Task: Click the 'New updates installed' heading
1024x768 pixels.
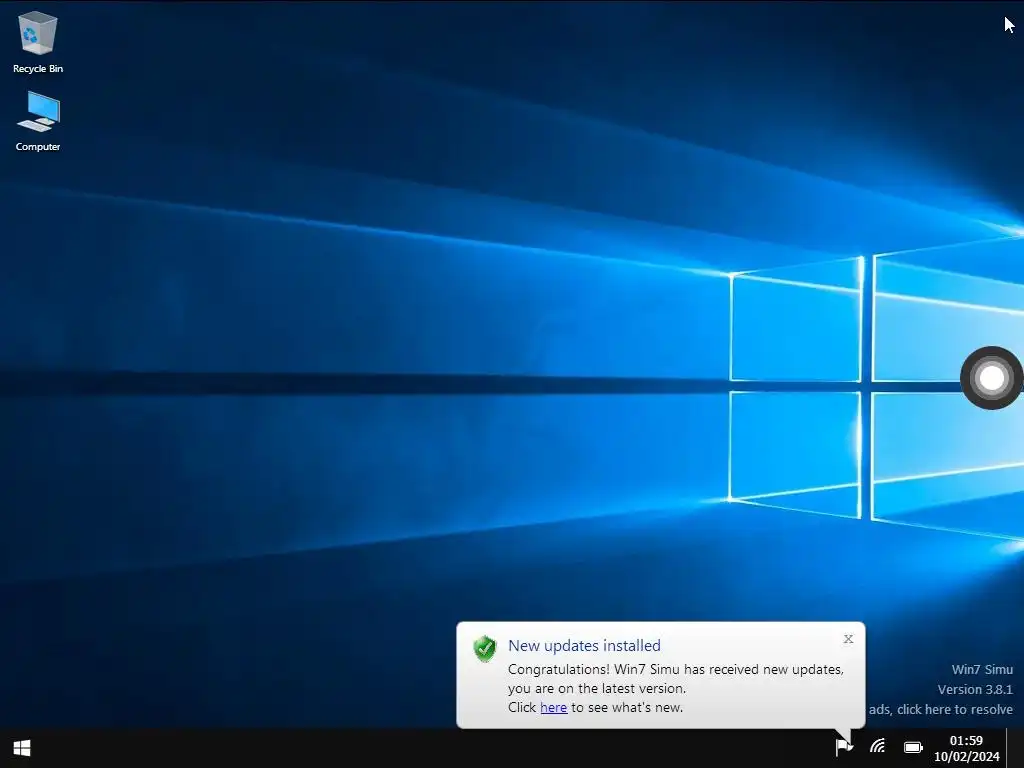Action: coord(584,646)
